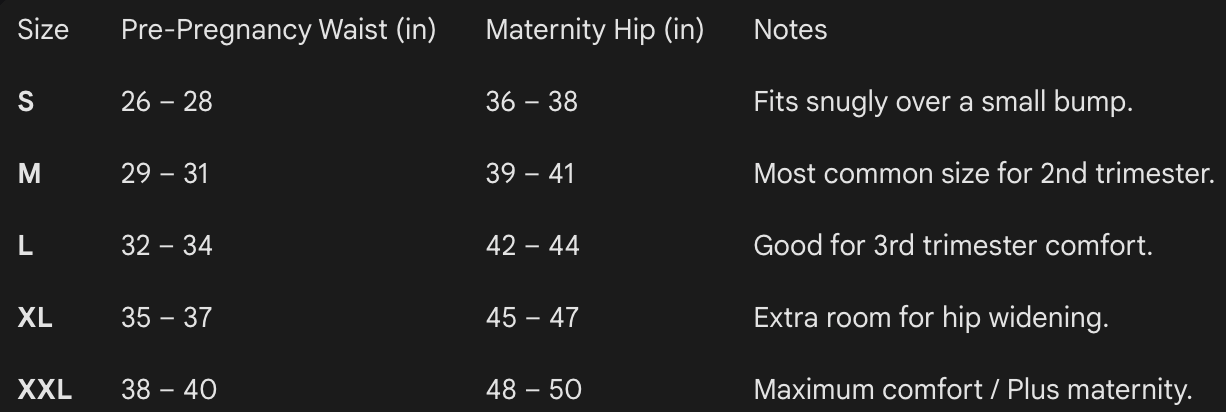Click the Size column header
Viewport: 1226px width, 412px height.
(43, 30)
